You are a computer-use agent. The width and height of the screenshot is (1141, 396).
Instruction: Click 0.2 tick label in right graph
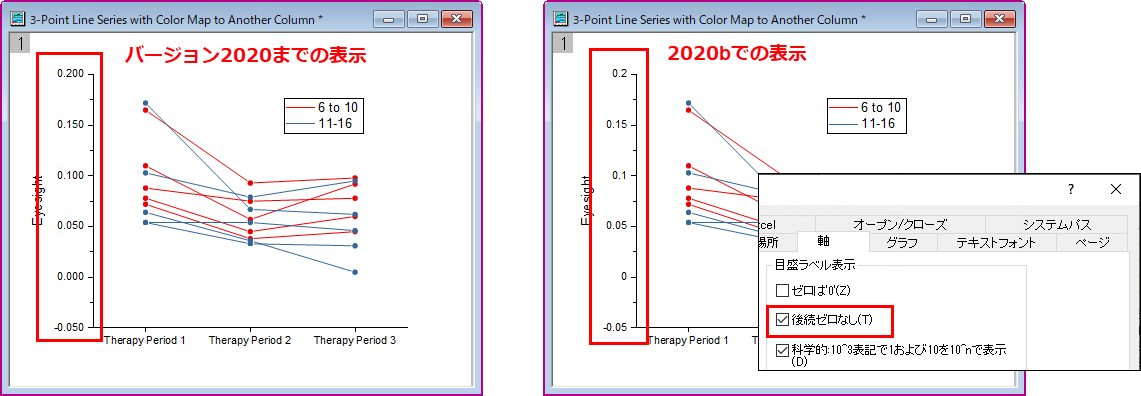click(619, 74)
